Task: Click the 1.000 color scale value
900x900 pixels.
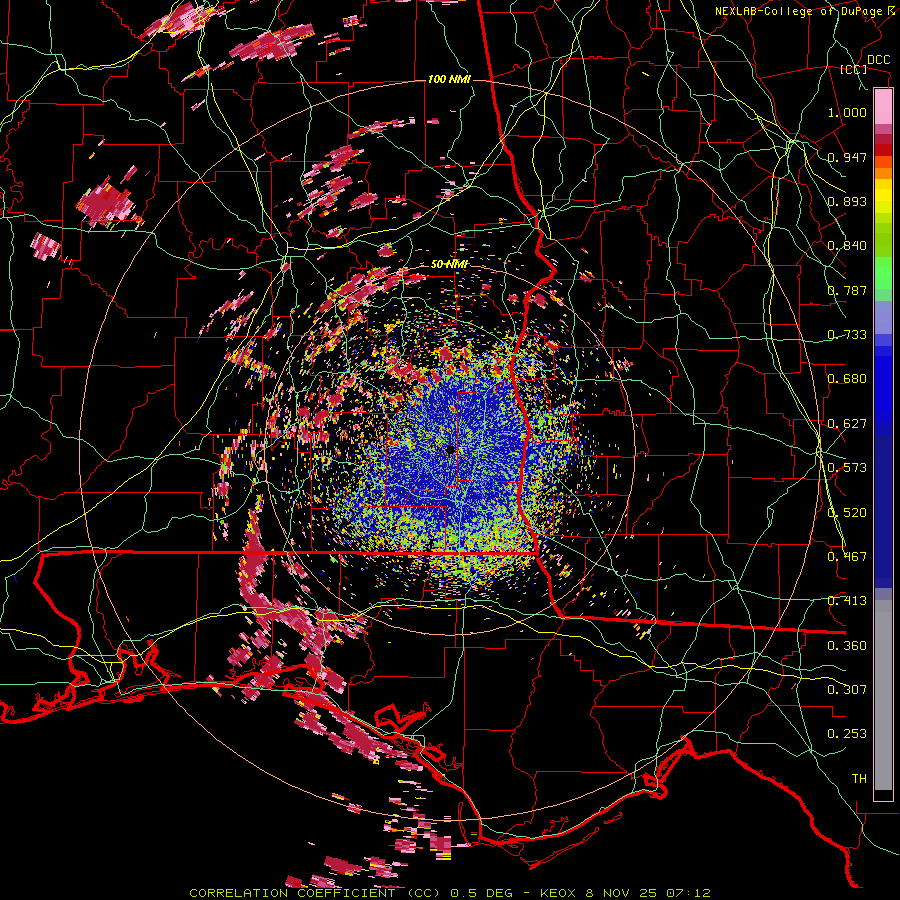Action: coord(847,112)
